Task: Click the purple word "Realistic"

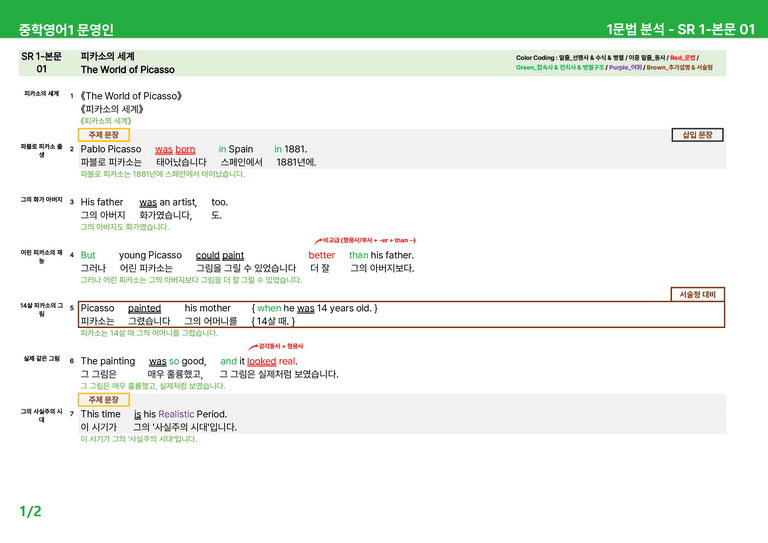Action: click(176, 414)
